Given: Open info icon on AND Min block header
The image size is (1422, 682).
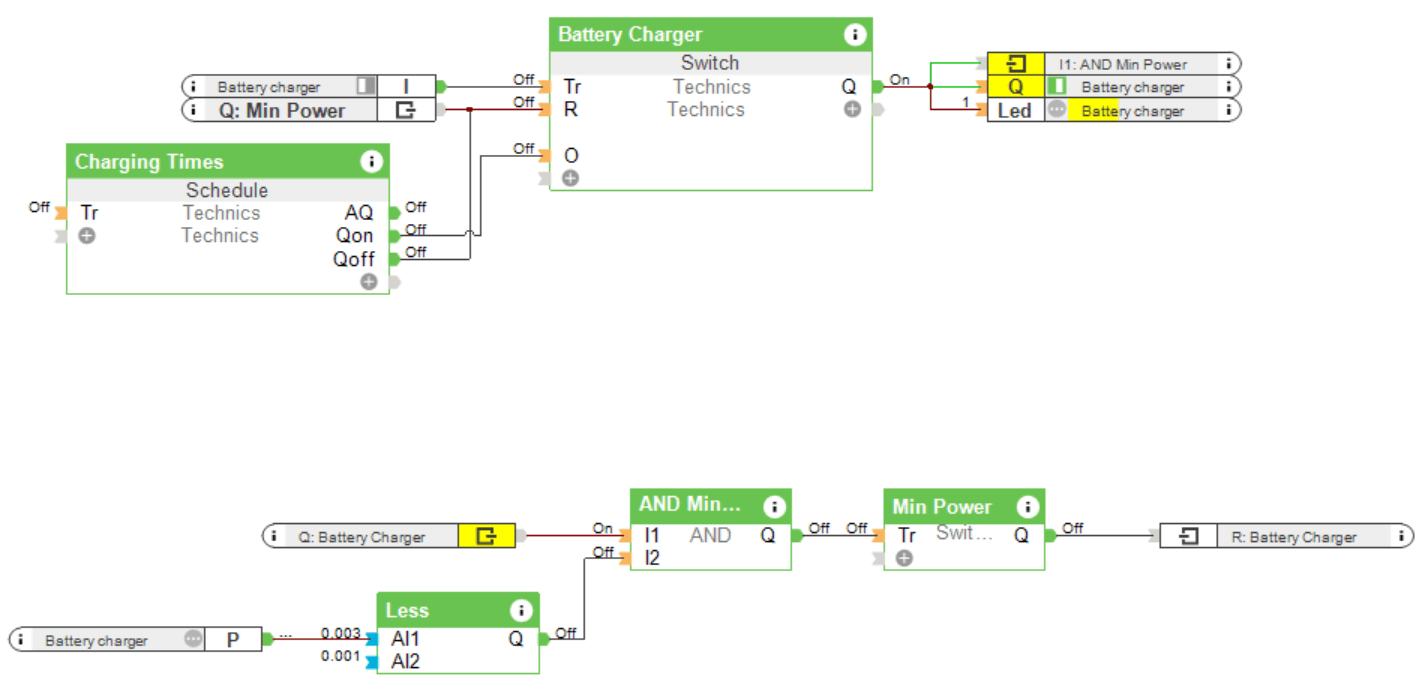Looking at the screenshot, I should pos(774,506).
